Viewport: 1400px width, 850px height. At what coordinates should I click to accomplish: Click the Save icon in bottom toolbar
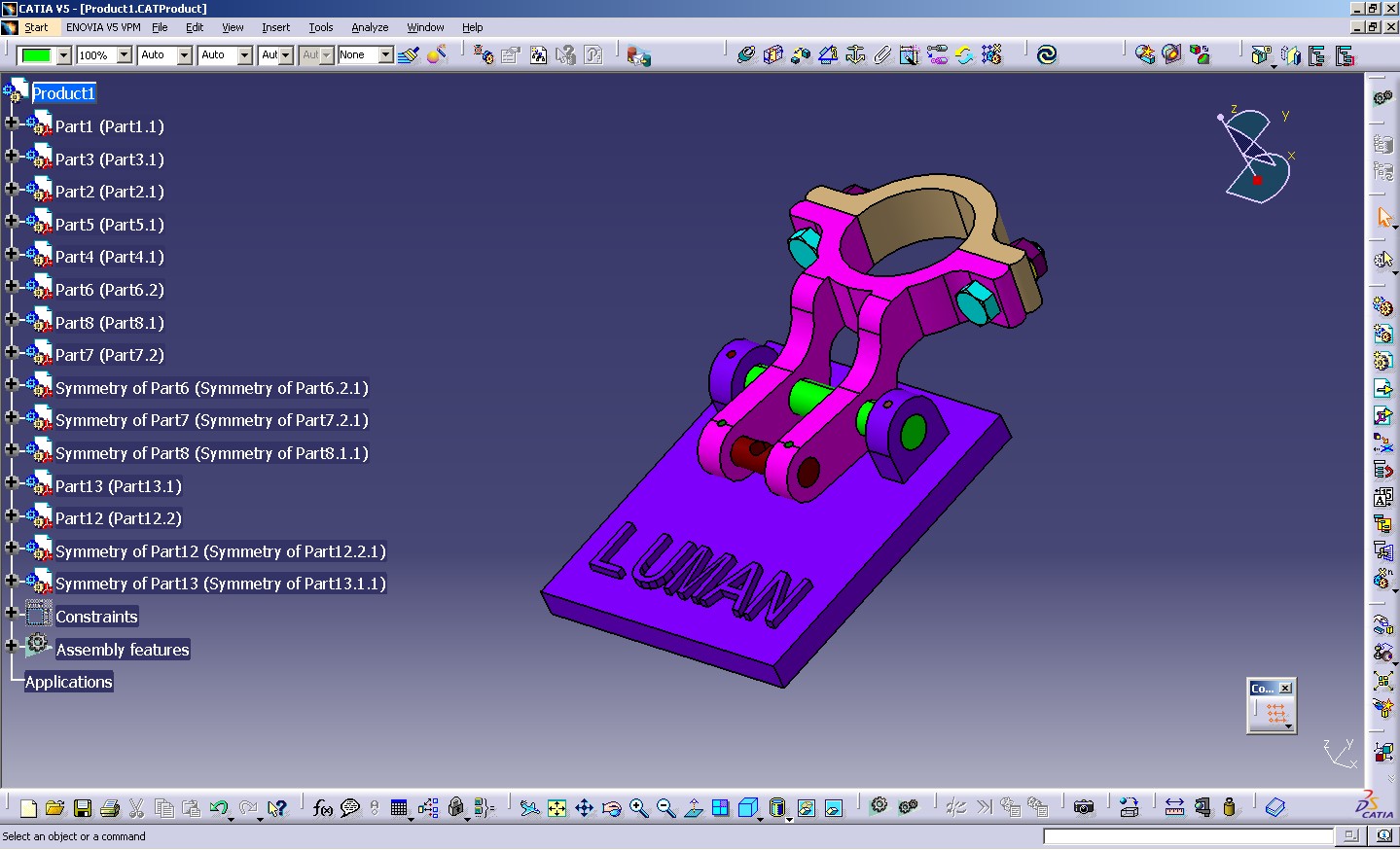[83, 808]
